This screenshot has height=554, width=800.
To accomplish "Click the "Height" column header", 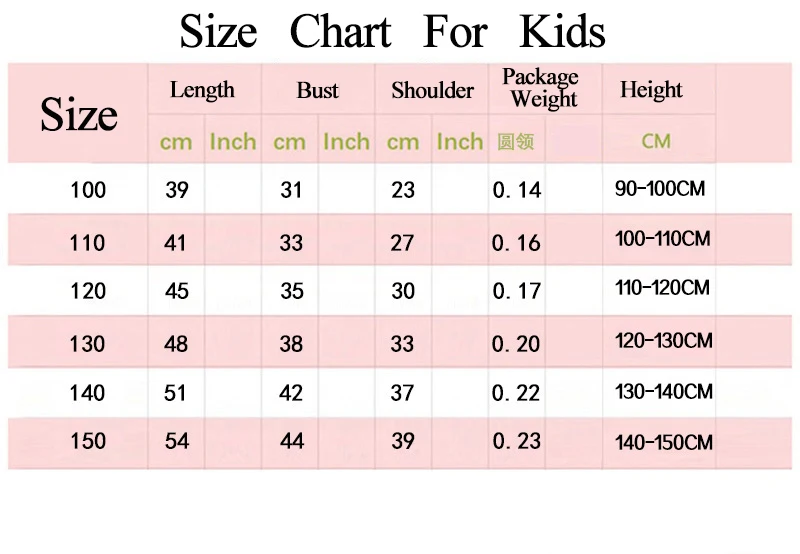I will pos(651,90).
